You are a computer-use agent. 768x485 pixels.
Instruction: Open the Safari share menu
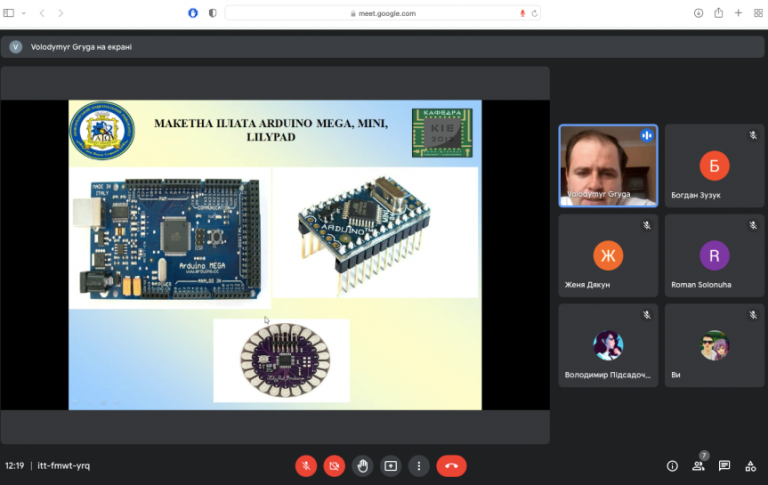[718, 13]
